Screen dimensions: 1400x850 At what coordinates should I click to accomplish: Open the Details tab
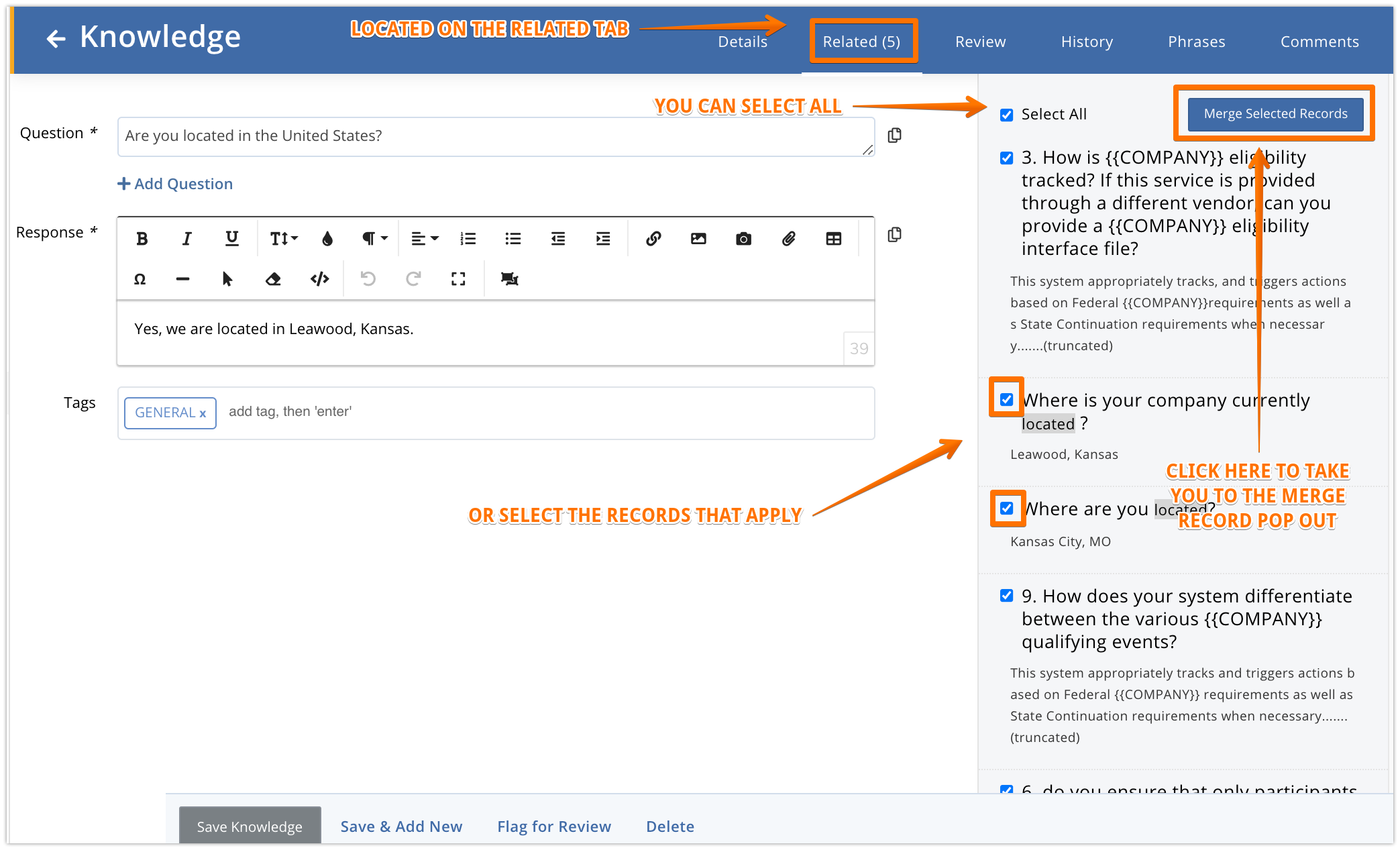point(742,42)
